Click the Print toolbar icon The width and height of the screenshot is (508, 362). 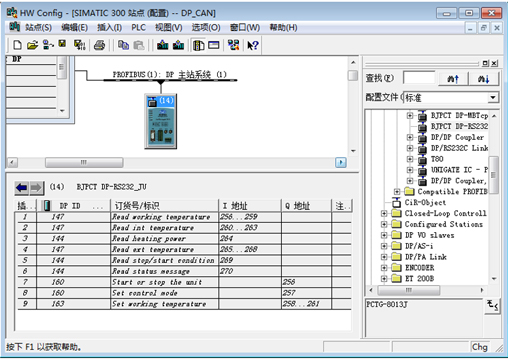99,45
